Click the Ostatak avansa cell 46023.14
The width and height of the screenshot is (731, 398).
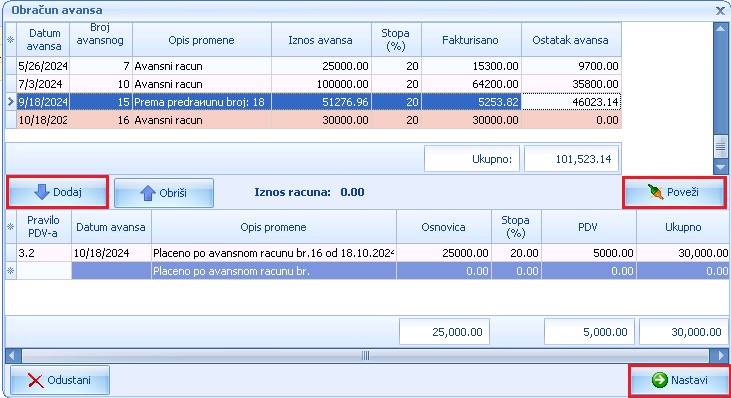click(x=571, y=102)
